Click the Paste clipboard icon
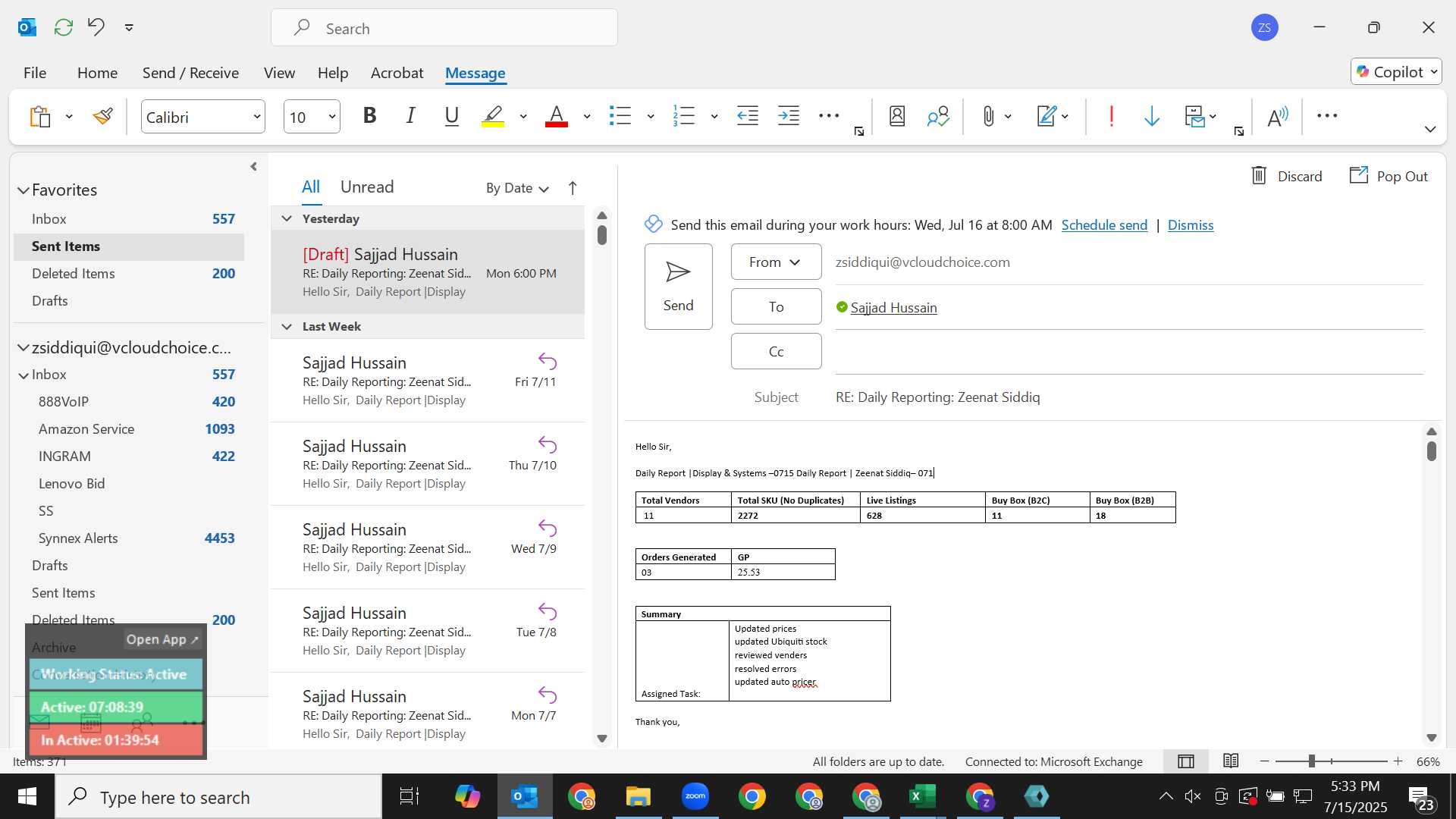The width and height of the screenshot is (1456, 819). (40, 116)
